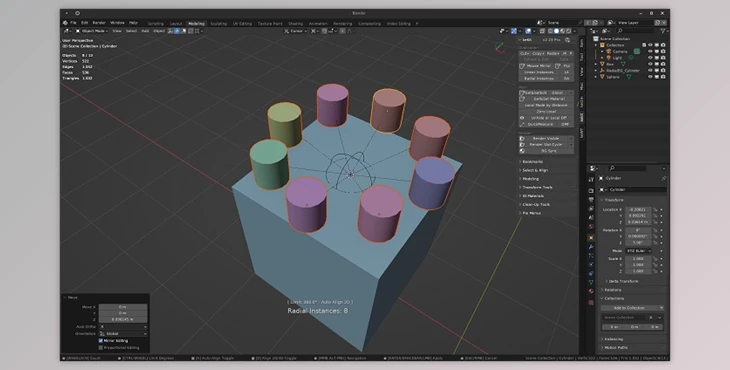
Task: Toggle the Mirror Editing checkbox
Action: tap(101, 341)
